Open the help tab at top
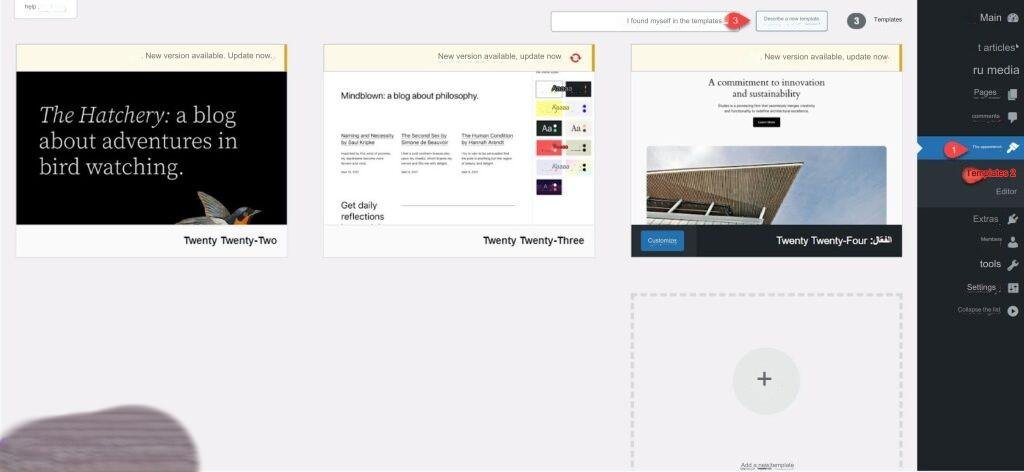 [x=45, y=7]
